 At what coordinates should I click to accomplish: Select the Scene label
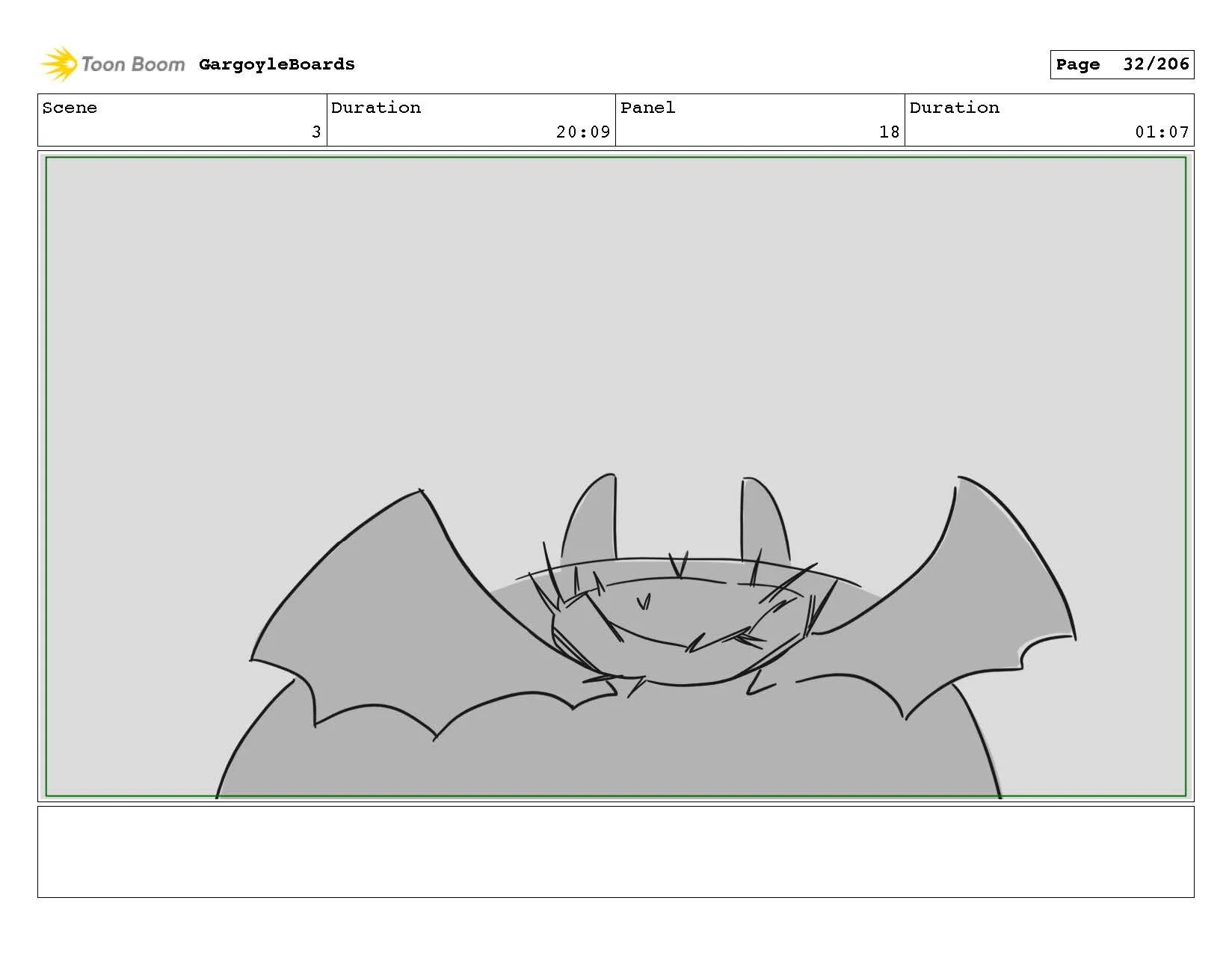tap(70, 108)
